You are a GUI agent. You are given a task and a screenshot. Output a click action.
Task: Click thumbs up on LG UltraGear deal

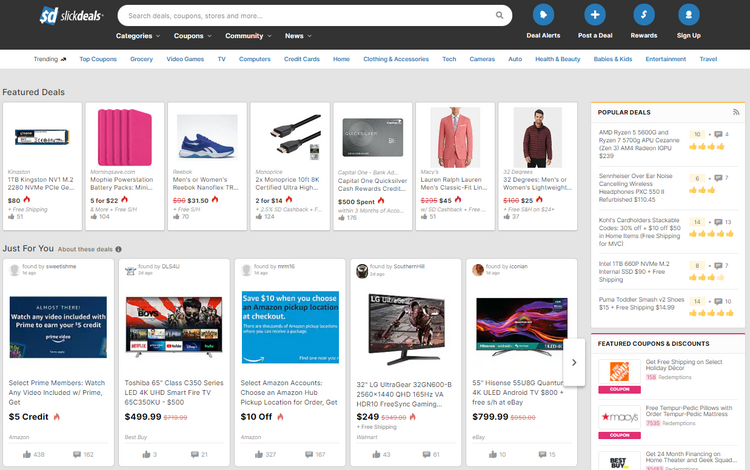click(x=376, y=454)
